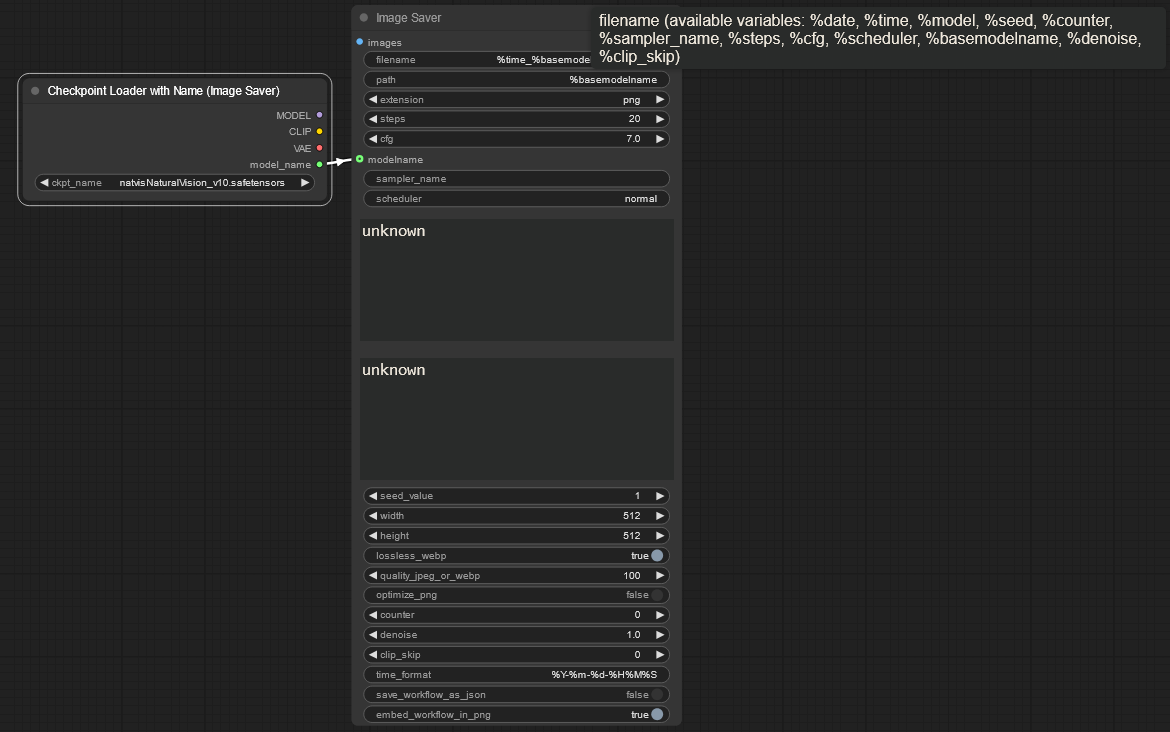Increase denoise using the right arrow
1170x732 pixels.
click(660, 635)
